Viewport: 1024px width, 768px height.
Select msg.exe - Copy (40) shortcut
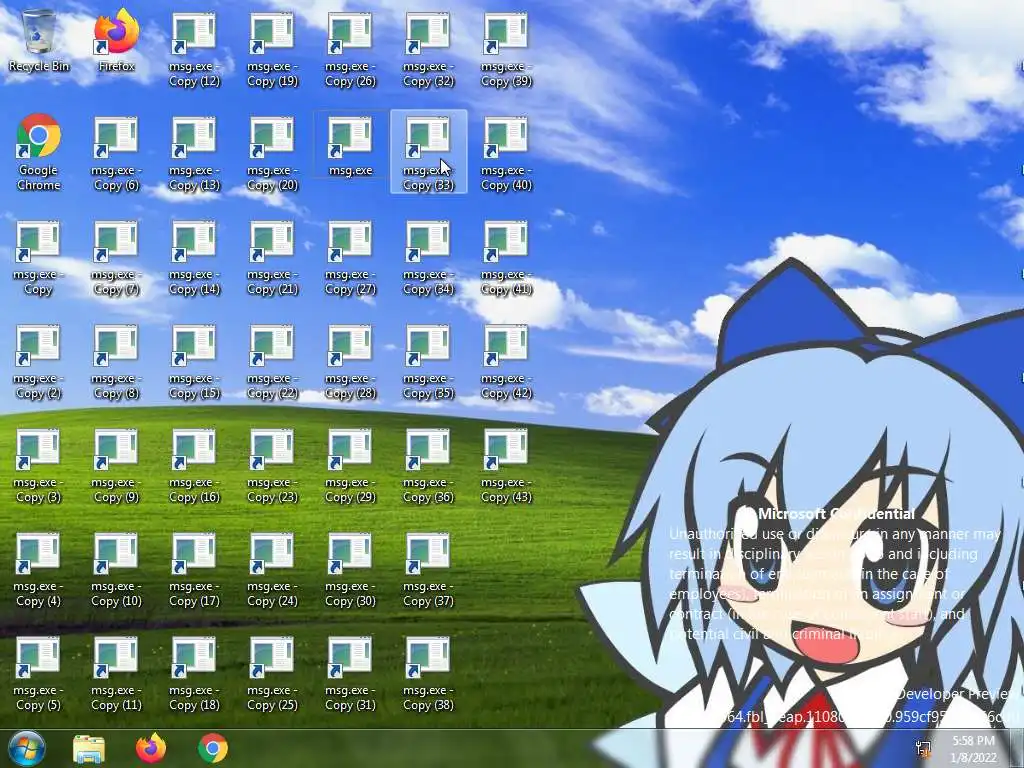pyautogui.click(x=506, y=153)
